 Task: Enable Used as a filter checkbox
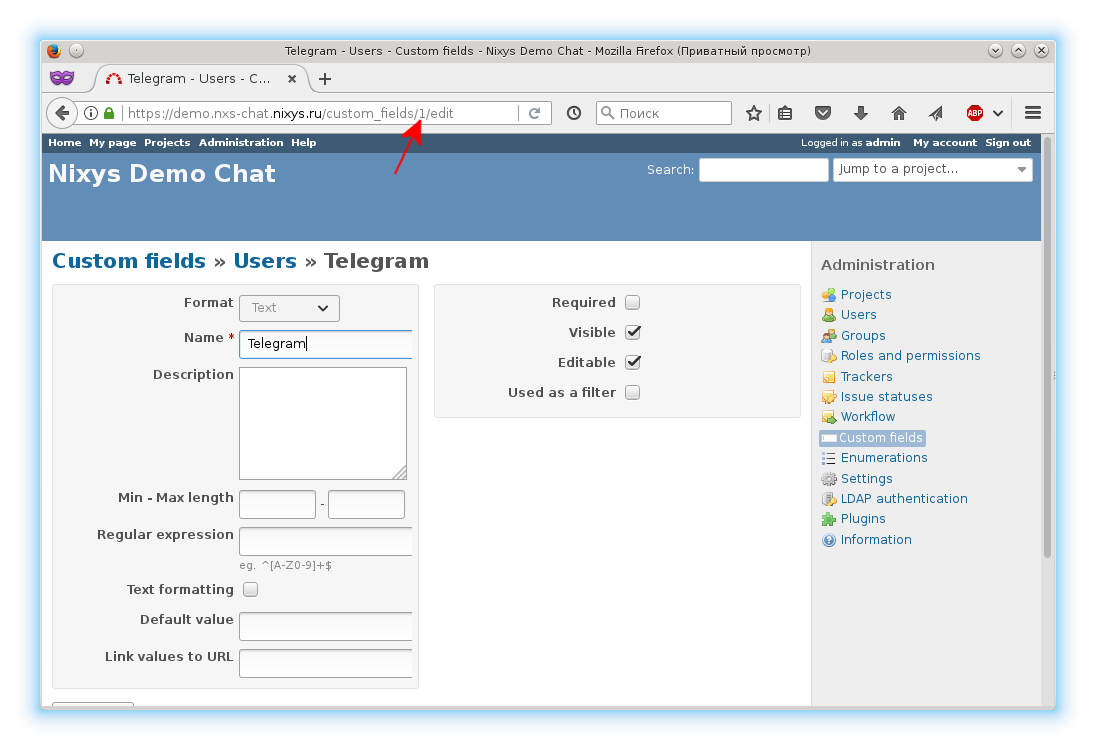pyautogui.click(x=633, y=393)
